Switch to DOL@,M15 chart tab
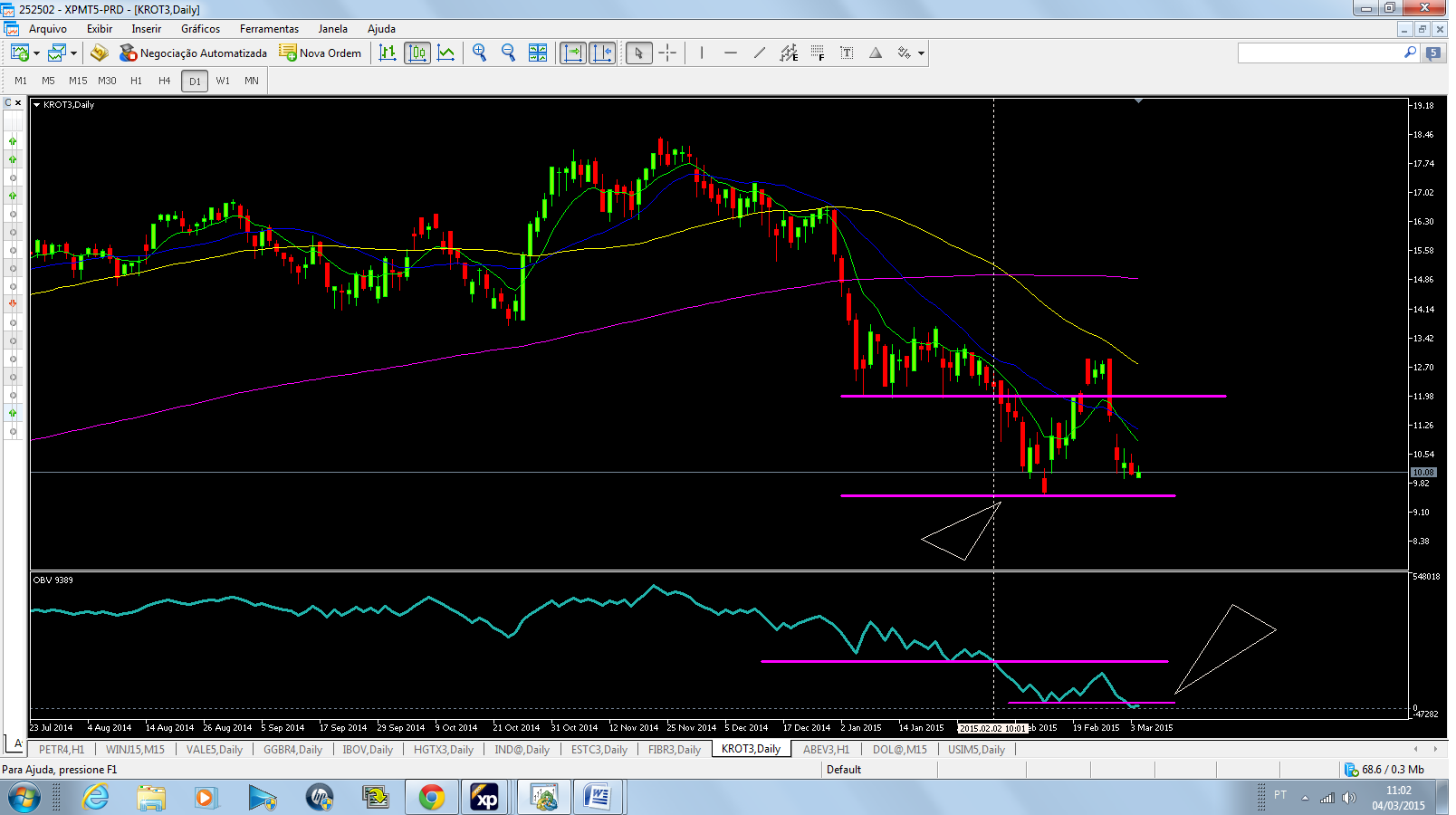This screenshot has height=815, width=1456. pos(900,749)
